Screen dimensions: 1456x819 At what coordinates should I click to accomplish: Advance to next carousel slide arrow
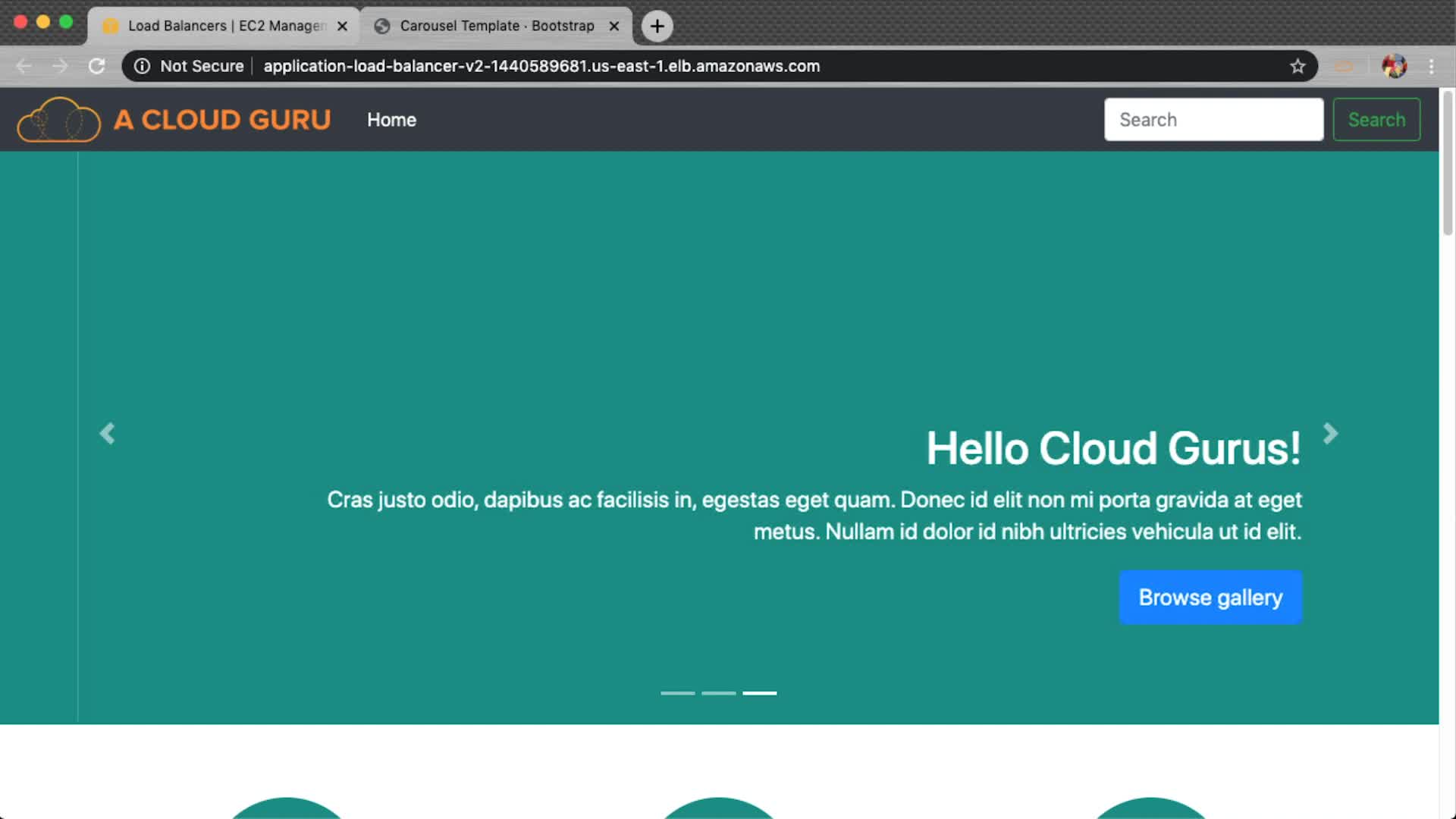tap(1330, 434)
